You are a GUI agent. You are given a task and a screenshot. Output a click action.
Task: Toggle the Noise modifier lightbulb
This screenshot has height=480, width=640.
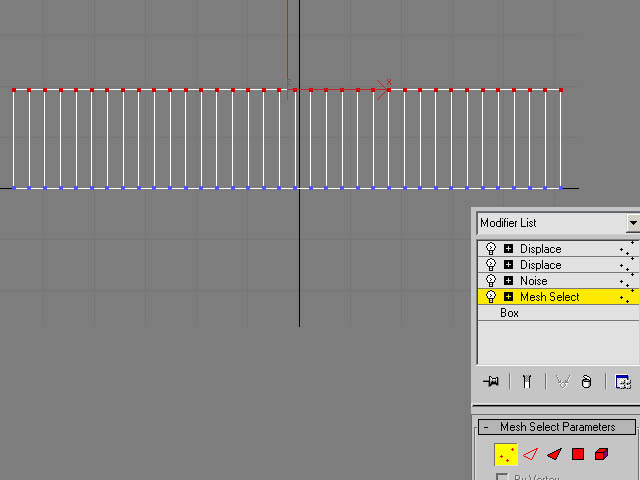coord(491,280)
